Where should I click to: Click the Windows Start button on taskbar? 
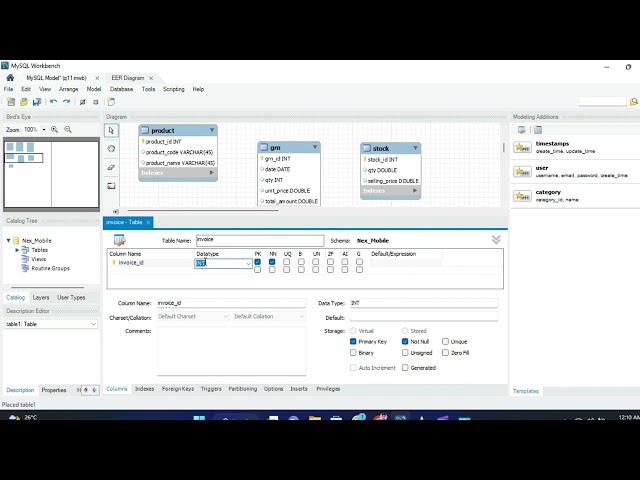[199, 418]
